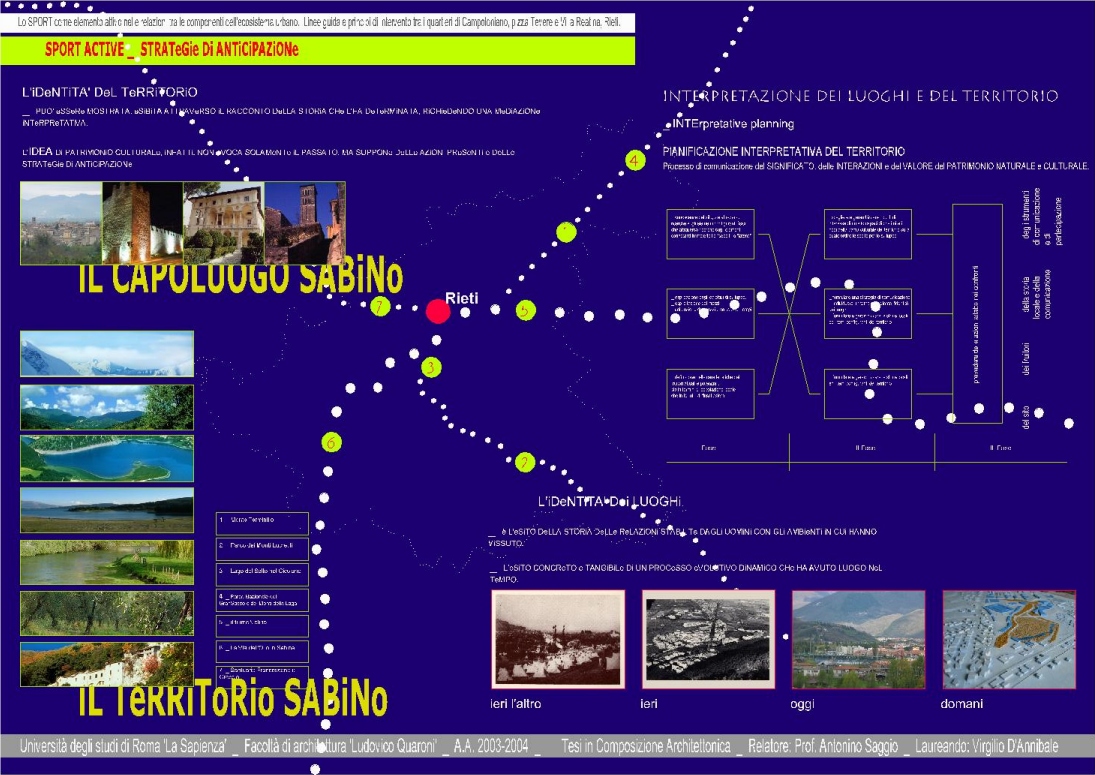Open the 'Monte Terminillo' legend entry
The height and width of the screenshot is (775, 1095).
(262, 521)
